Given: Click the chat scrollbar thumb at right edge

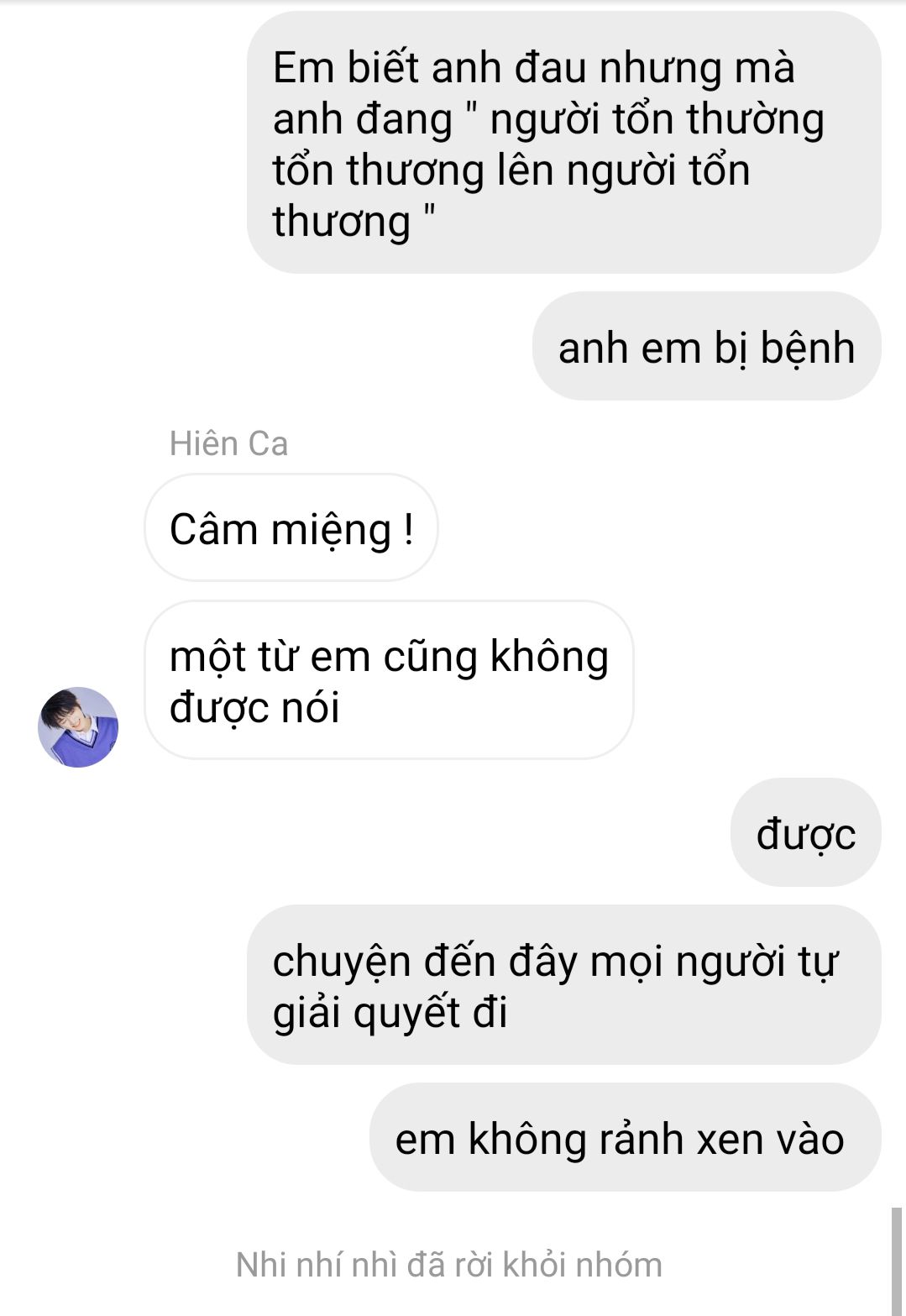Looking at the screenshot, I should pos(897,1261).
